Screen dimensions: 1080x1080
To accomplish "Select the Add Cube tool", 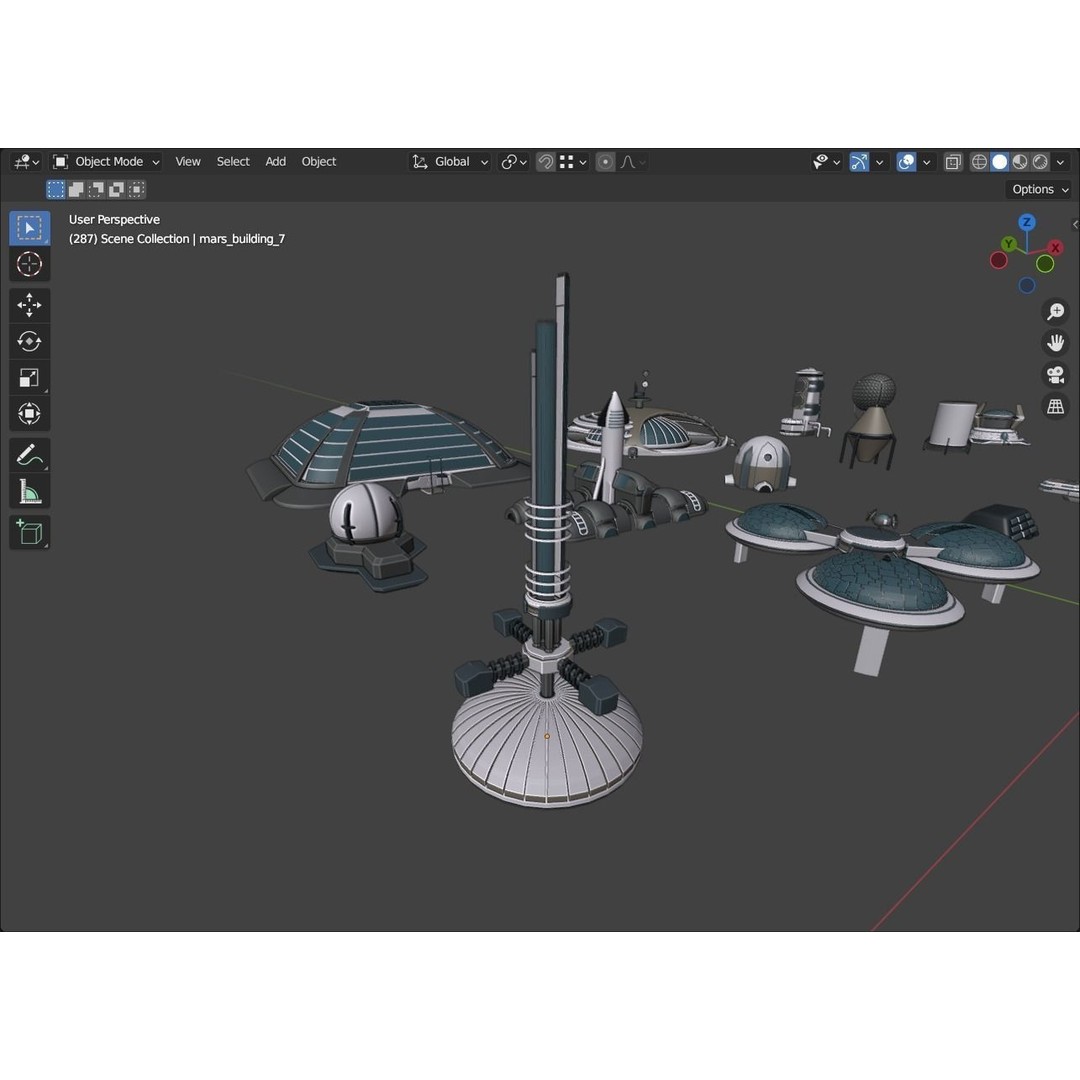I will 29,532.
